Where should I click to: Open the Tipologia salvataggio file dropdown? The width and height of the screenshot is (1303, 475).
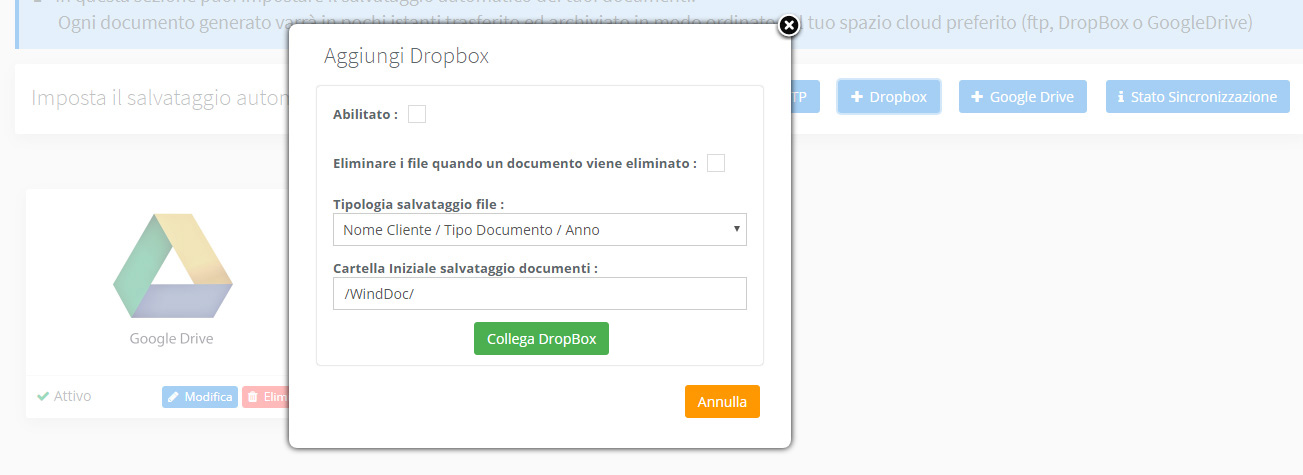[x=540, y=229]
